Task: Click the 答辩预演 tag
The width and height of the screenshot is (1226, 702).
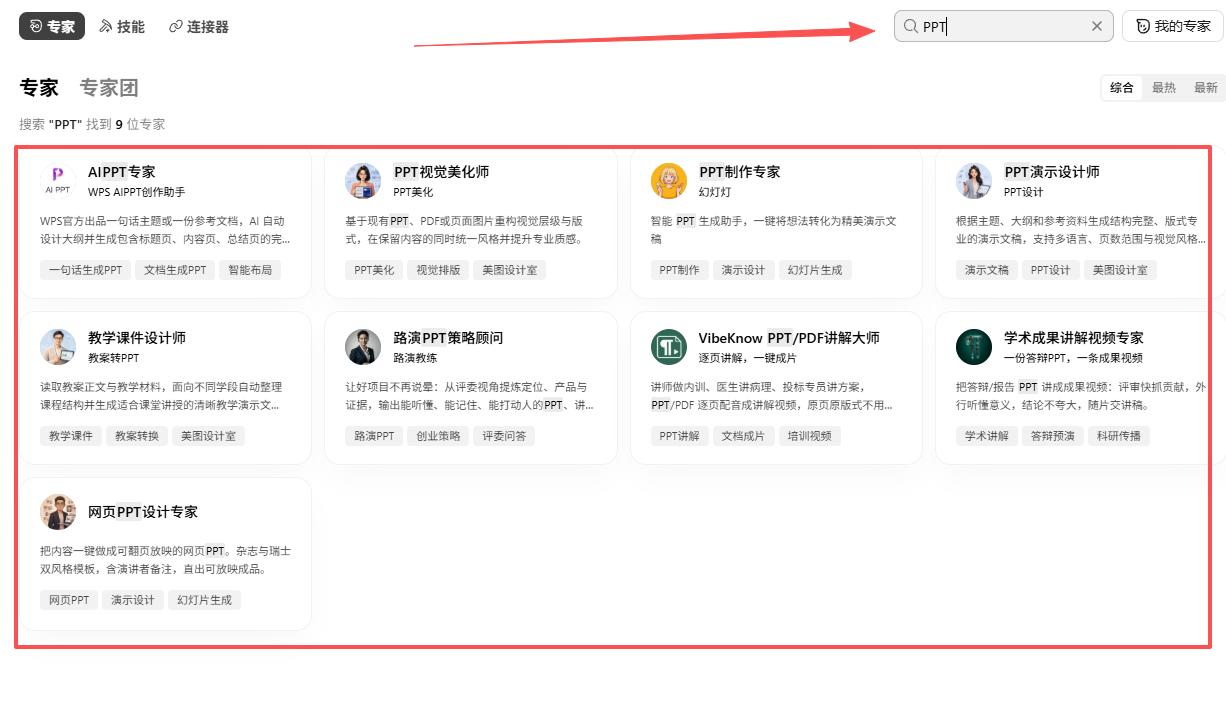Action: [1053, 436]
